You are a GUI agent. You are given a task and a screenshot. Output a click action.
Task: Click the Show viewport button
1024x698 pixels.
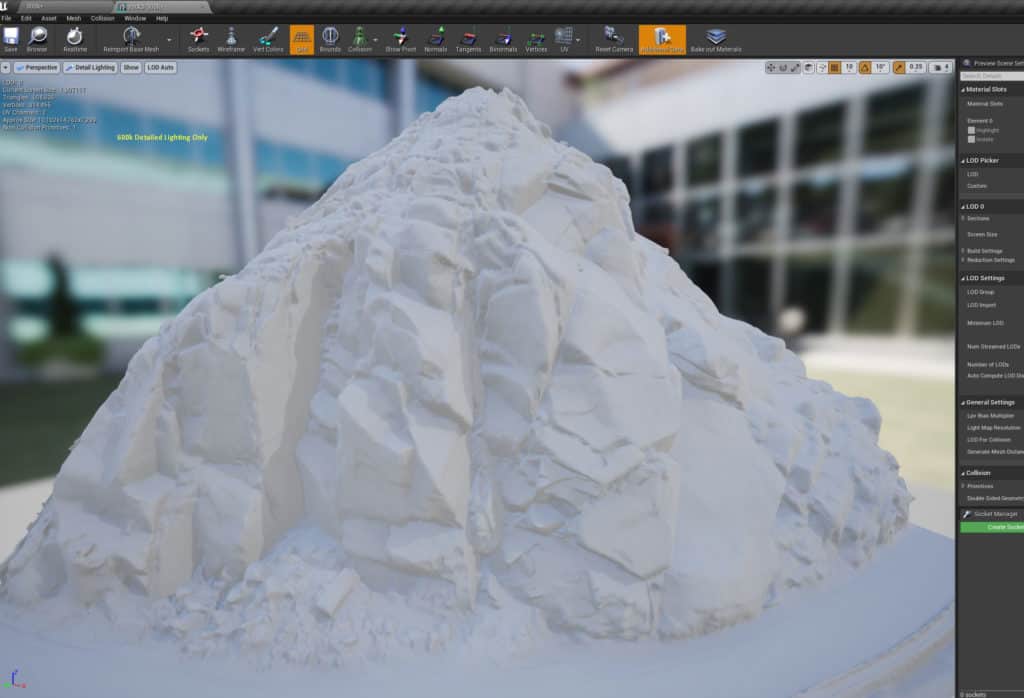click(x=131, y=67)
